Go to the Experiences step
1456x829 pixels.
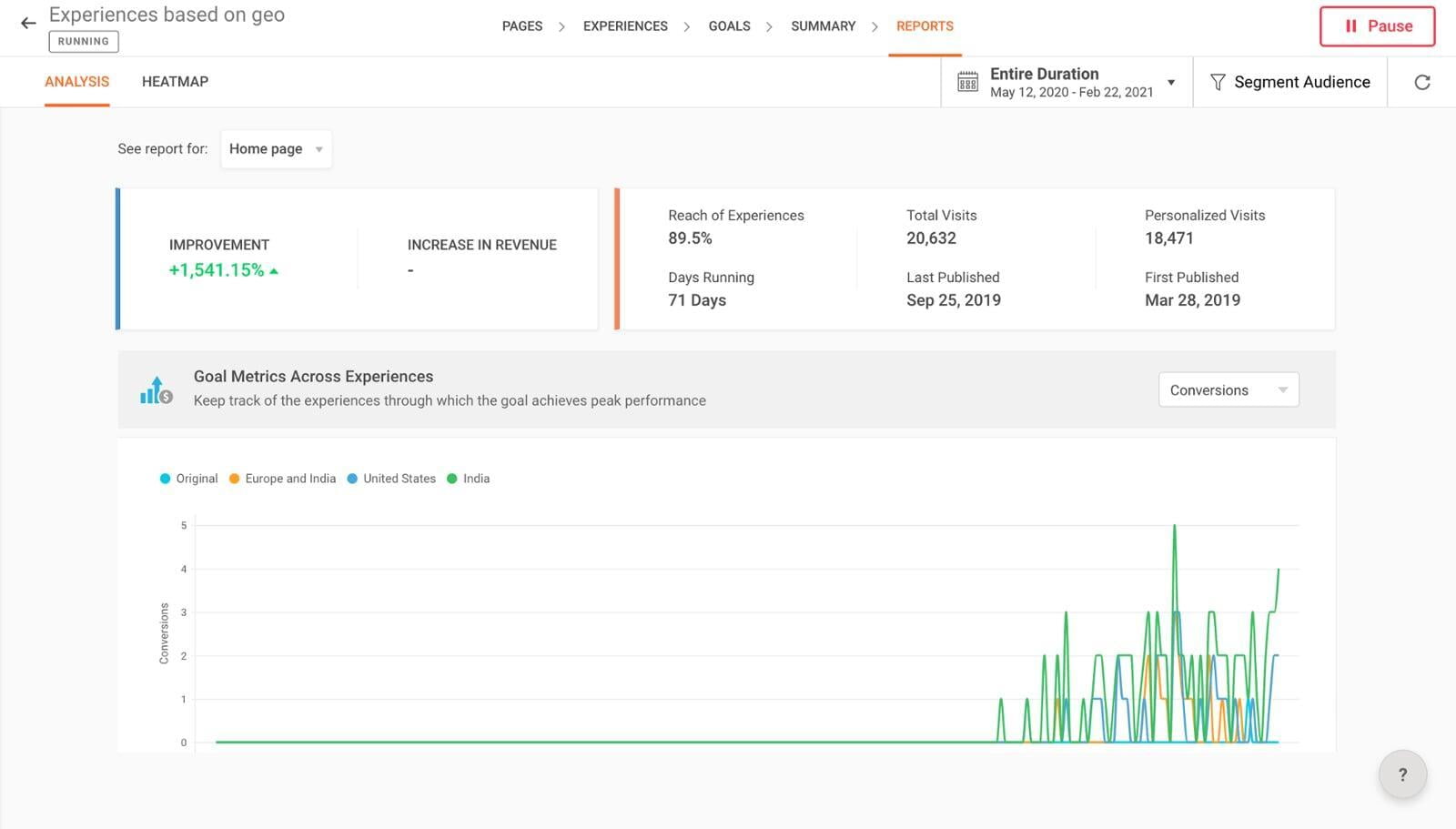(625, 26)
